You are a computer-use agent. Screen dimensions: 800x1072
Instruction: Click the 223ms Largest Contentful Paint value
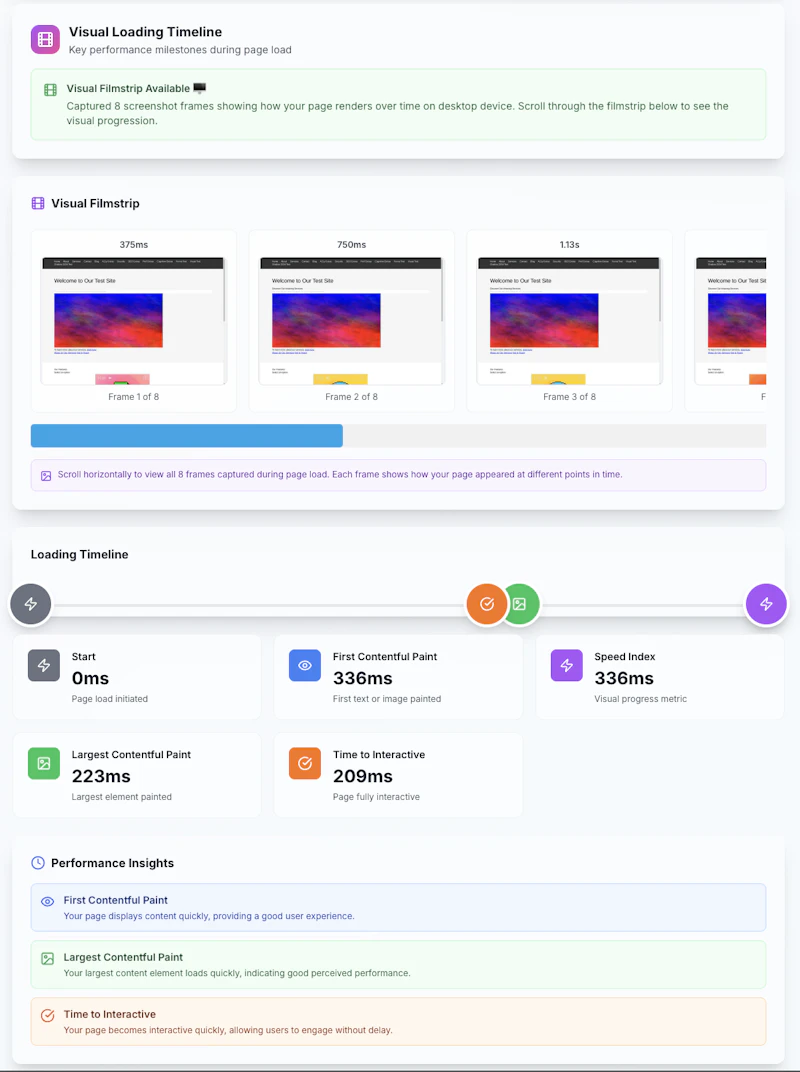pos(101,776)
